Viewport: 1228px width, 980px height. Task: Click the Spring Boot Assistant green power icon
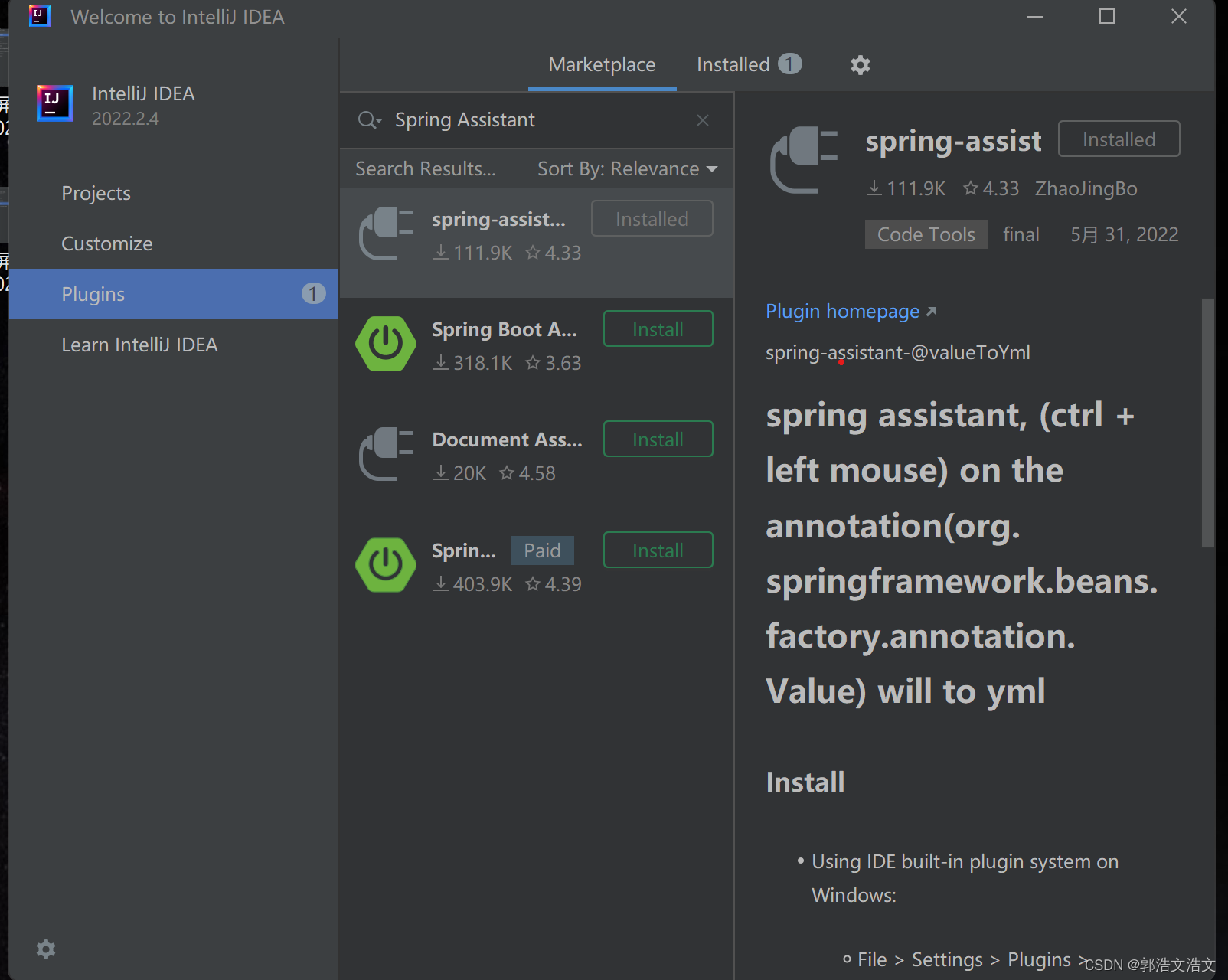click(x=386, y=344)
